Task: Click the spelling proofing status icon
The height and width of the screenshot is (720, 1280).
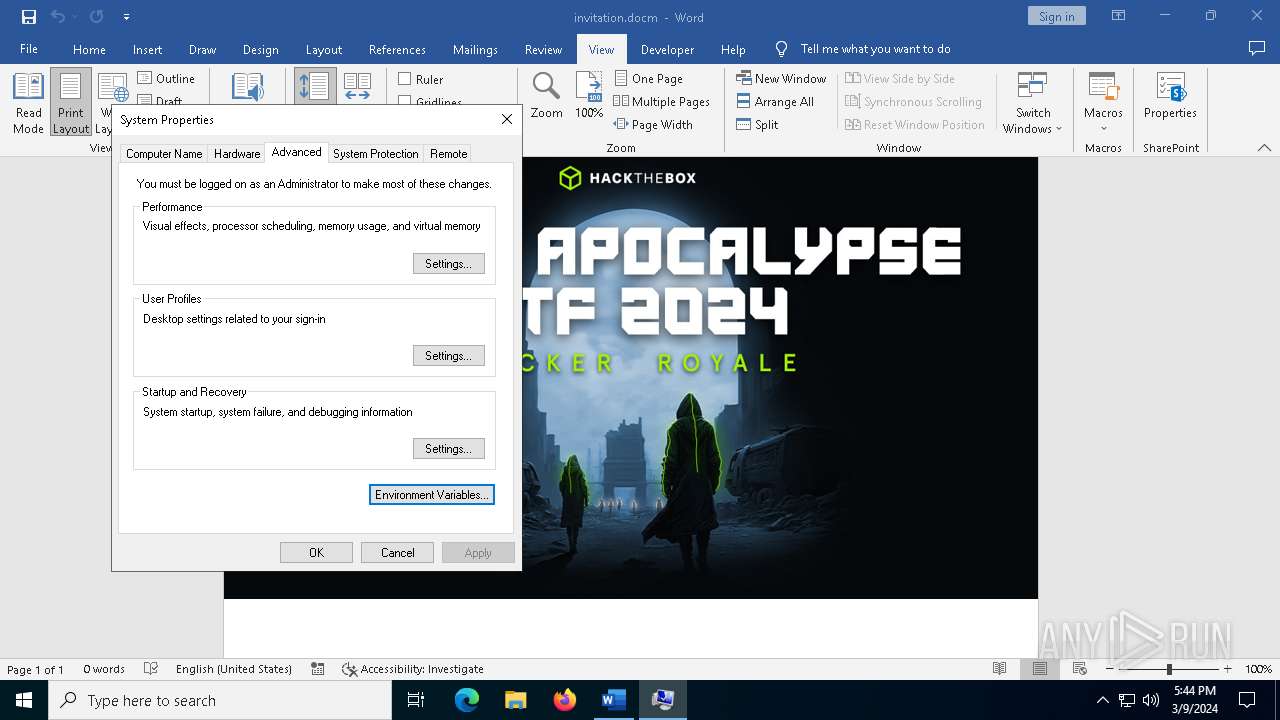Action: tap(151, 669)
